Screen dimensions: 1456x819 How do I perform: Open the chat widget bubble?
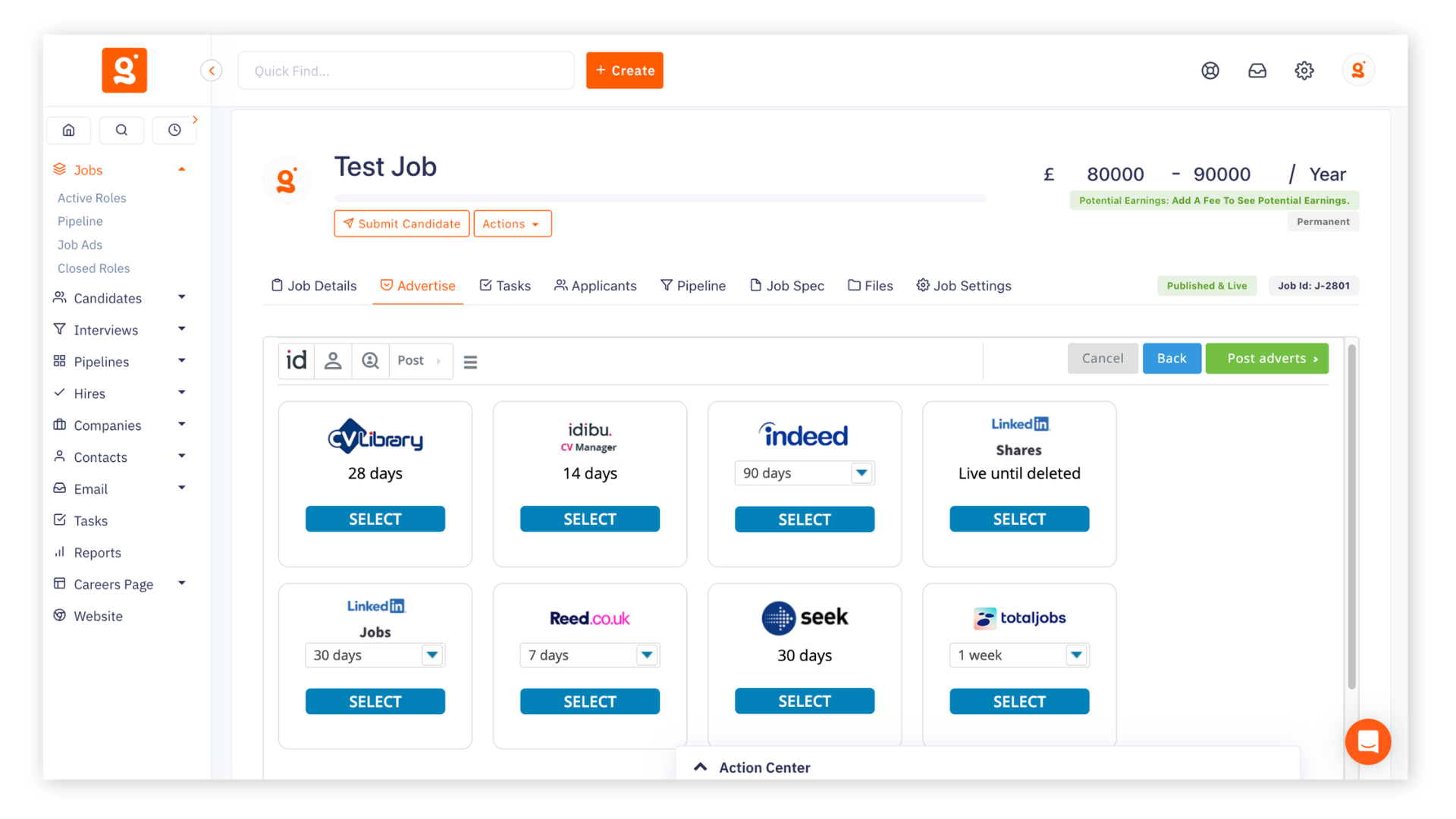tap(1368, 742)
